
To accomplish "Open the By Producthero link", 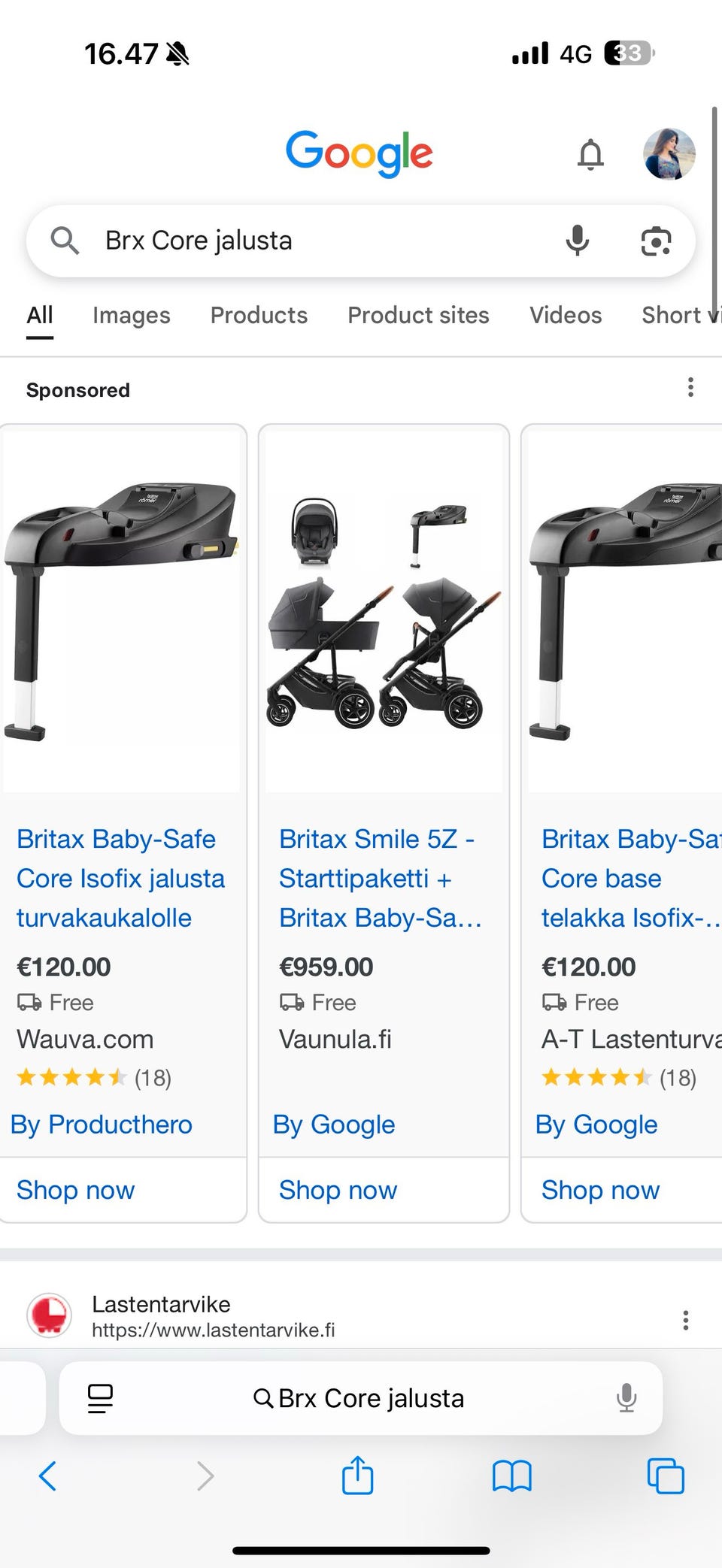I will [102, 1125].
